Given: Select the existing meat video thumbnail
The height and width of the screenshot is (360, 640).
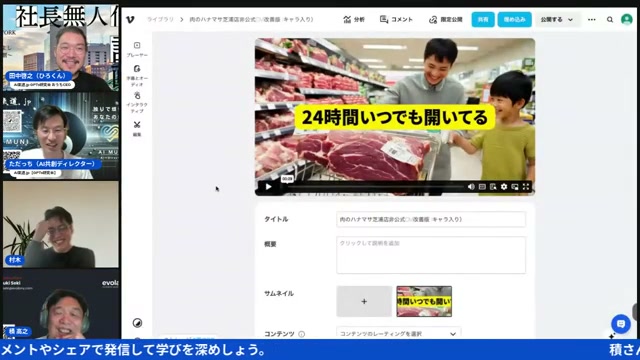Looking at the screenshot, I should [424, 301].
